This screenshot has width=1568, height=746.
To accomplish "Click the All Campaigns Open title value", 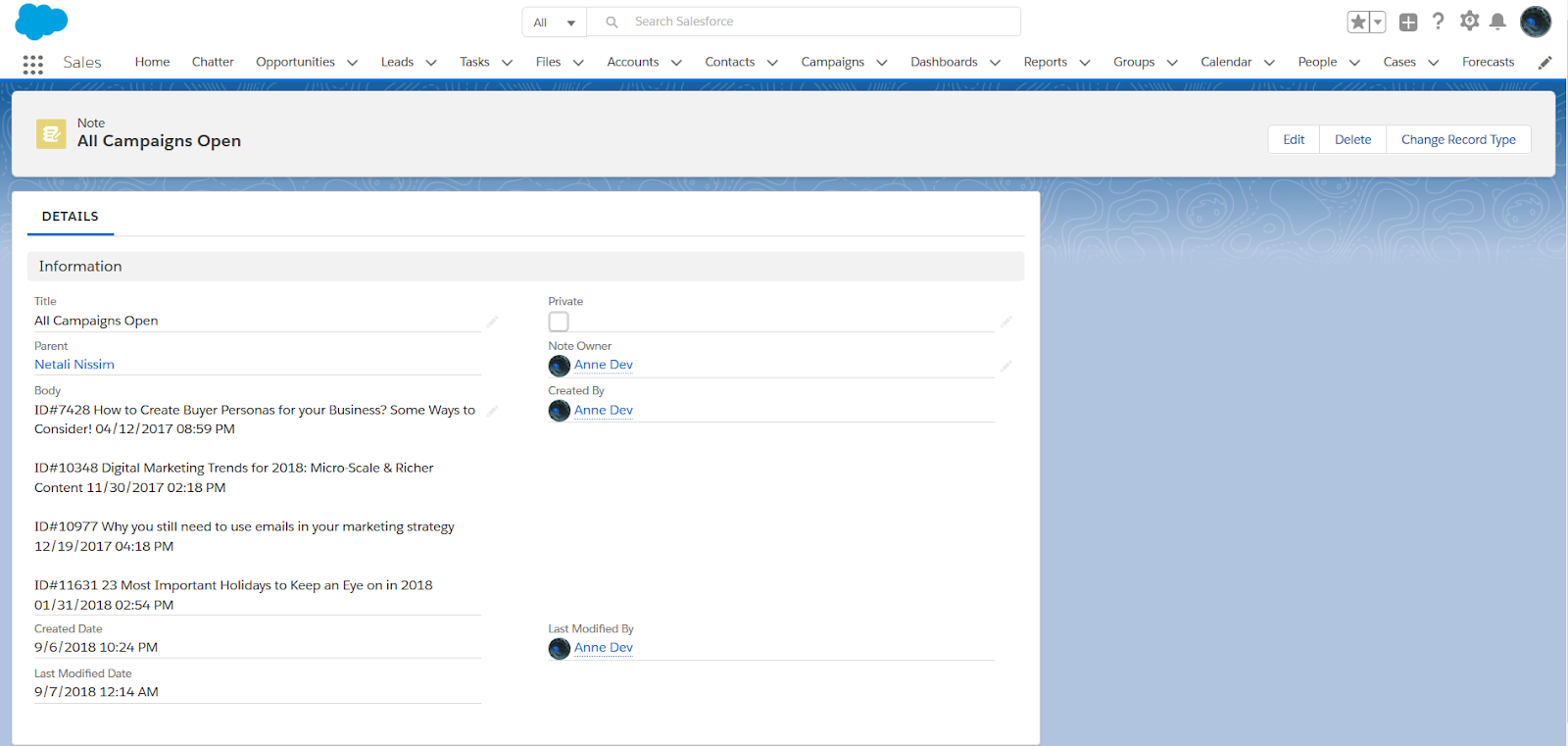I will pos(96,321).
